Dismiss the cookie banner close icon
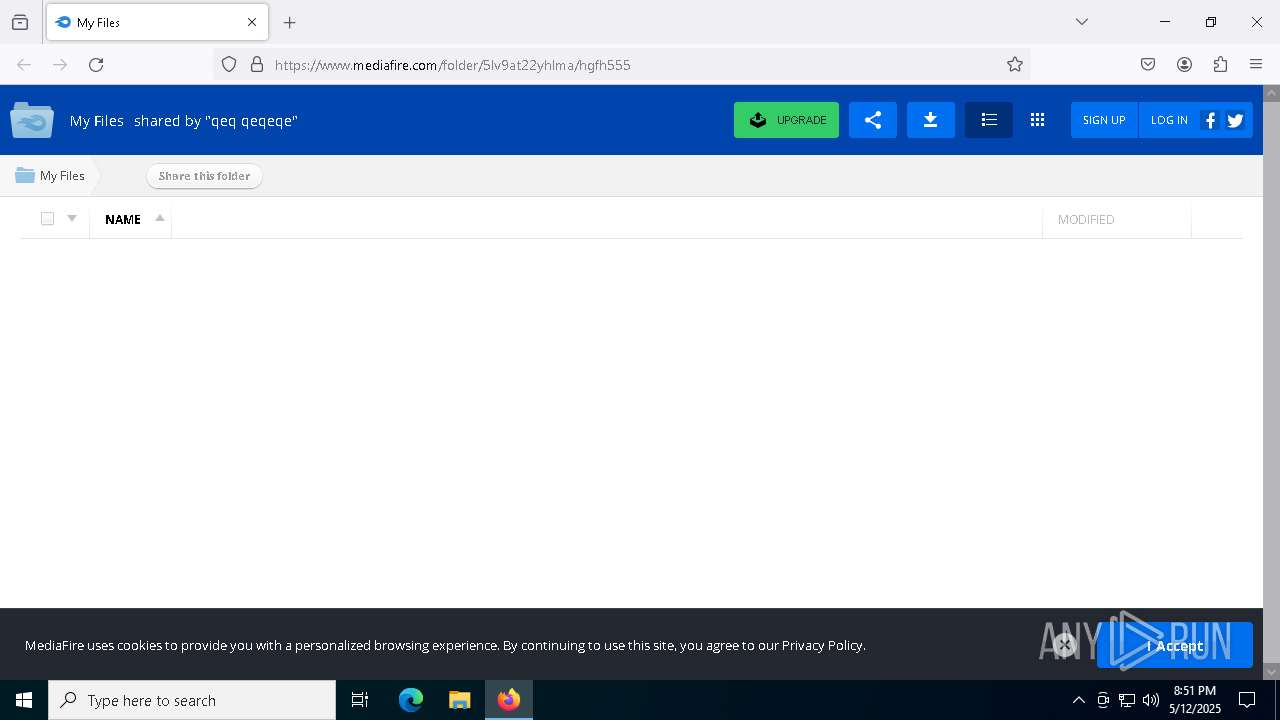The width and height of the screenshot is (1280, 720). 1065,645
